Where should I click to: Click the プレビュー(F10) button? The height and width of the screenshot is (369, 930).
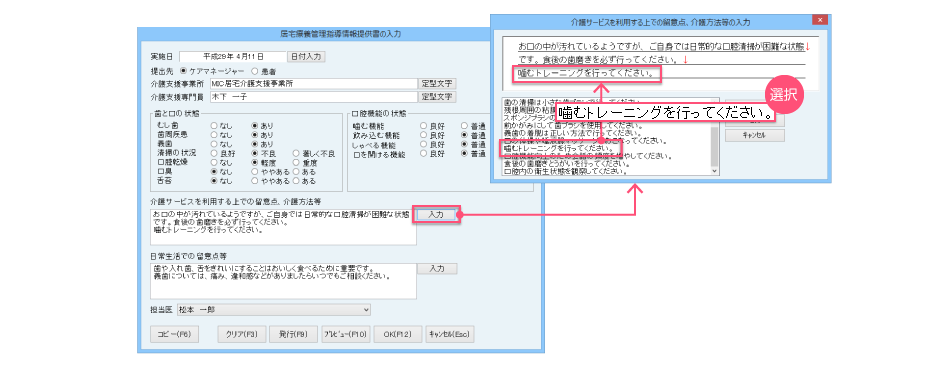point(345,335)
